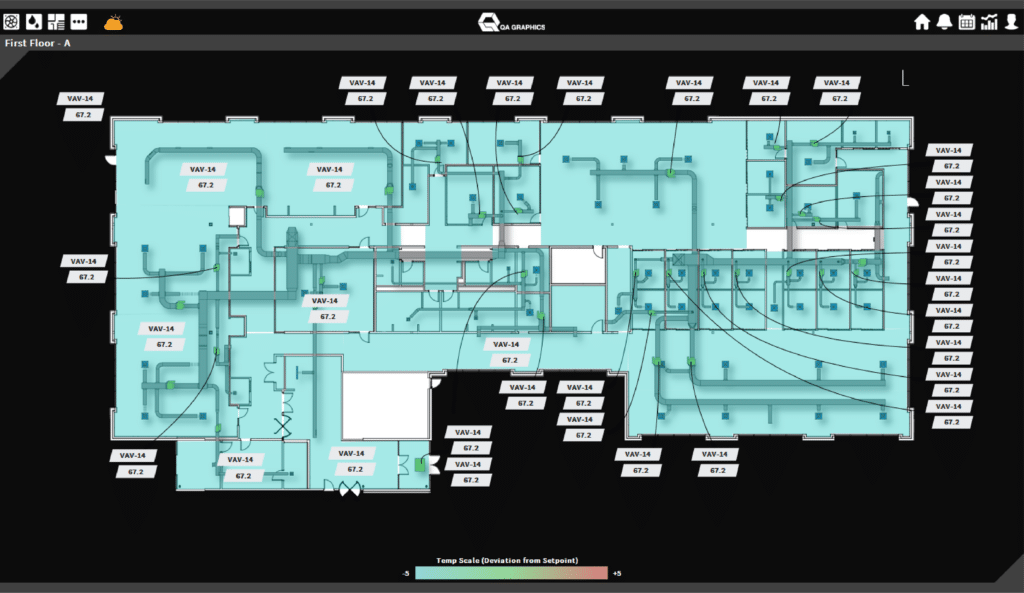
Task: Click the Temp Scale gradient color bar
Action: coord(511,573)
